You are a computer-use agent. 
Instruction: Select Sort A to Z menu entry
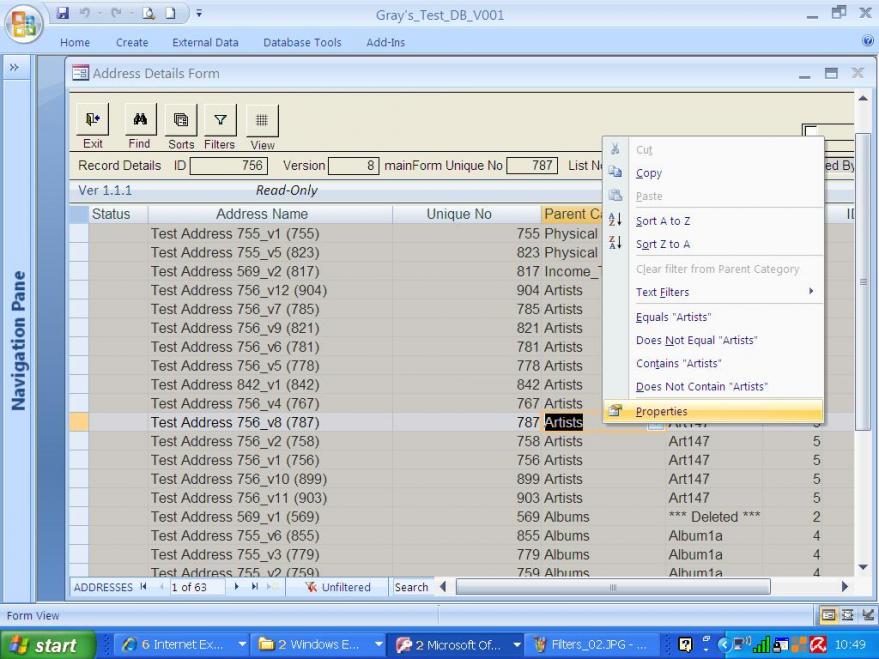[x=662, y=221]
